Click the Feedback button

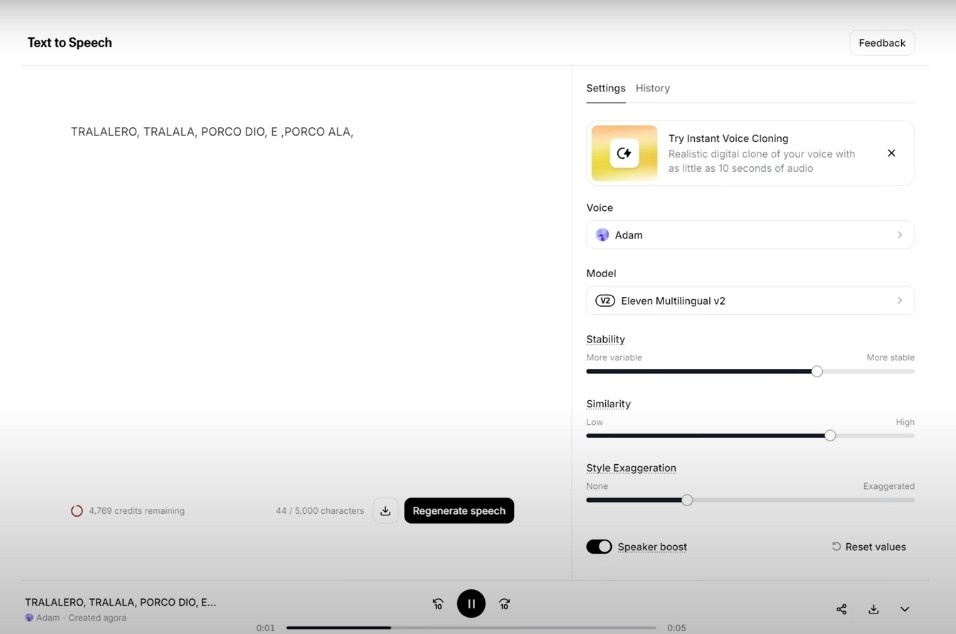point(882,43)
